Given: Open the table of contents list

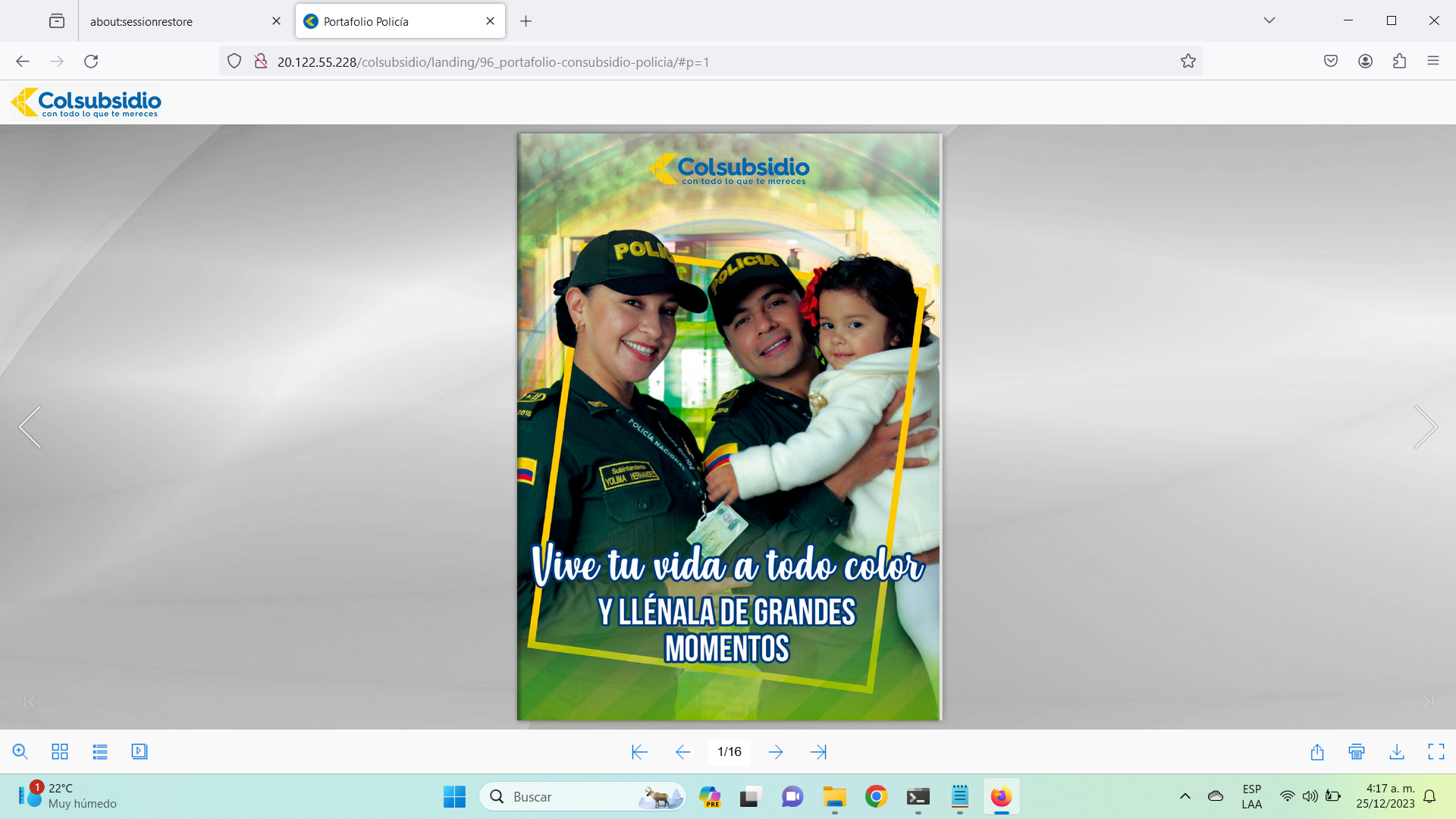Looking at the screenshot, I should [100, 752].
